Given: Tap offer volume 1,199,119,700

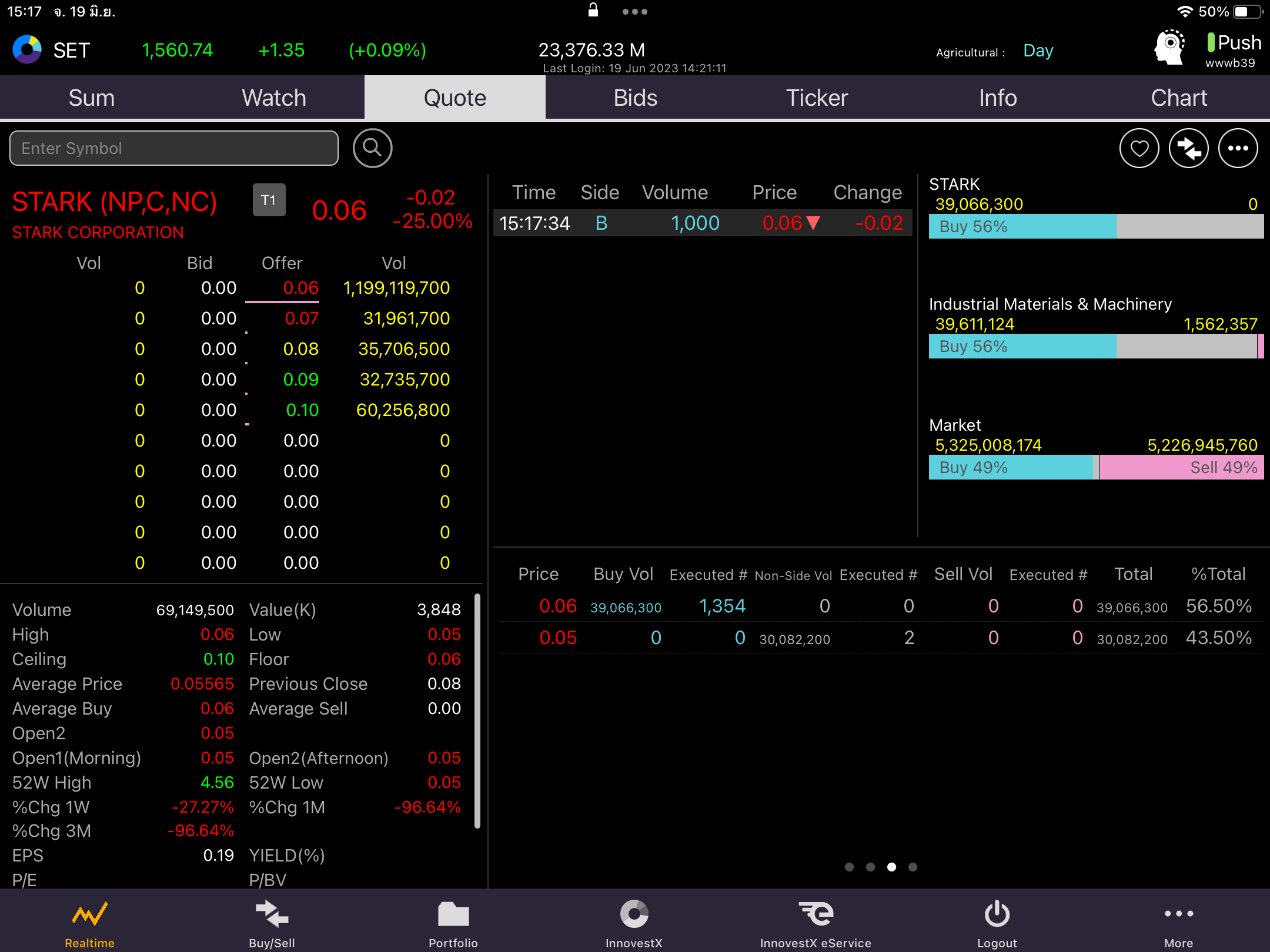Looking at the screenshot, I should [396, 288].
